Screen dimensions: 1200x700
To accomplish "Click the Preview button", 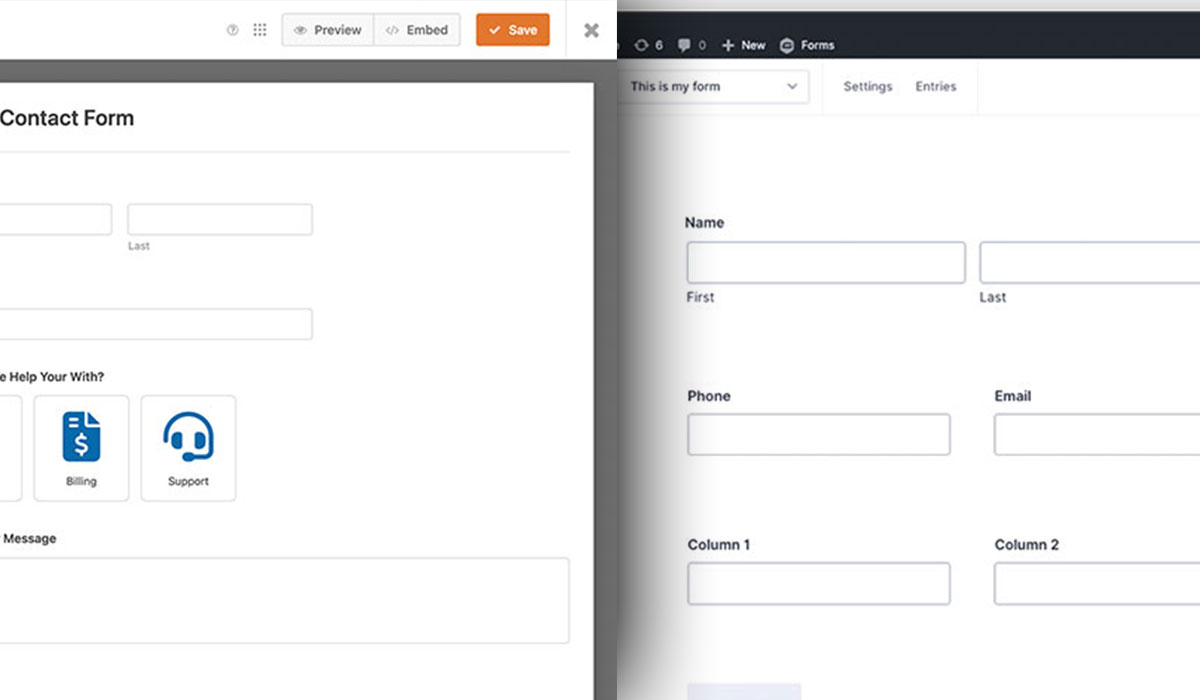I will coord(327,30).
